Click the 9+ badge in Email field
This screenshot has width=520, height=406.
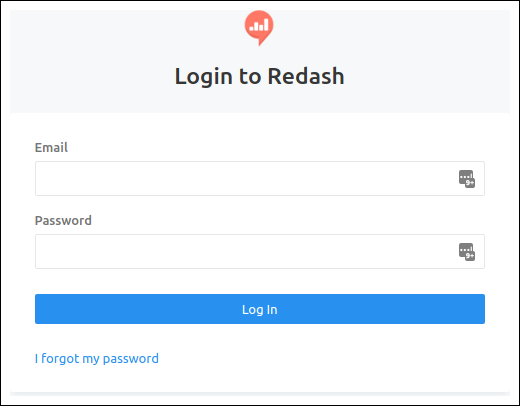[470, 183]
